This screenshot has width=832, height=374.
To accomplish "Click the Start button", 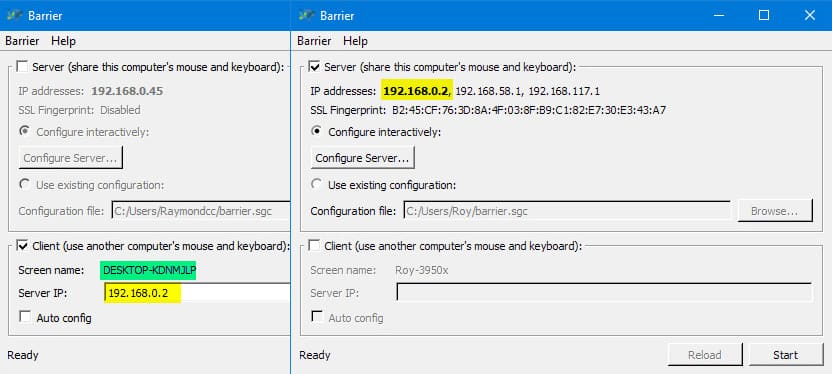I will [785, 355].
